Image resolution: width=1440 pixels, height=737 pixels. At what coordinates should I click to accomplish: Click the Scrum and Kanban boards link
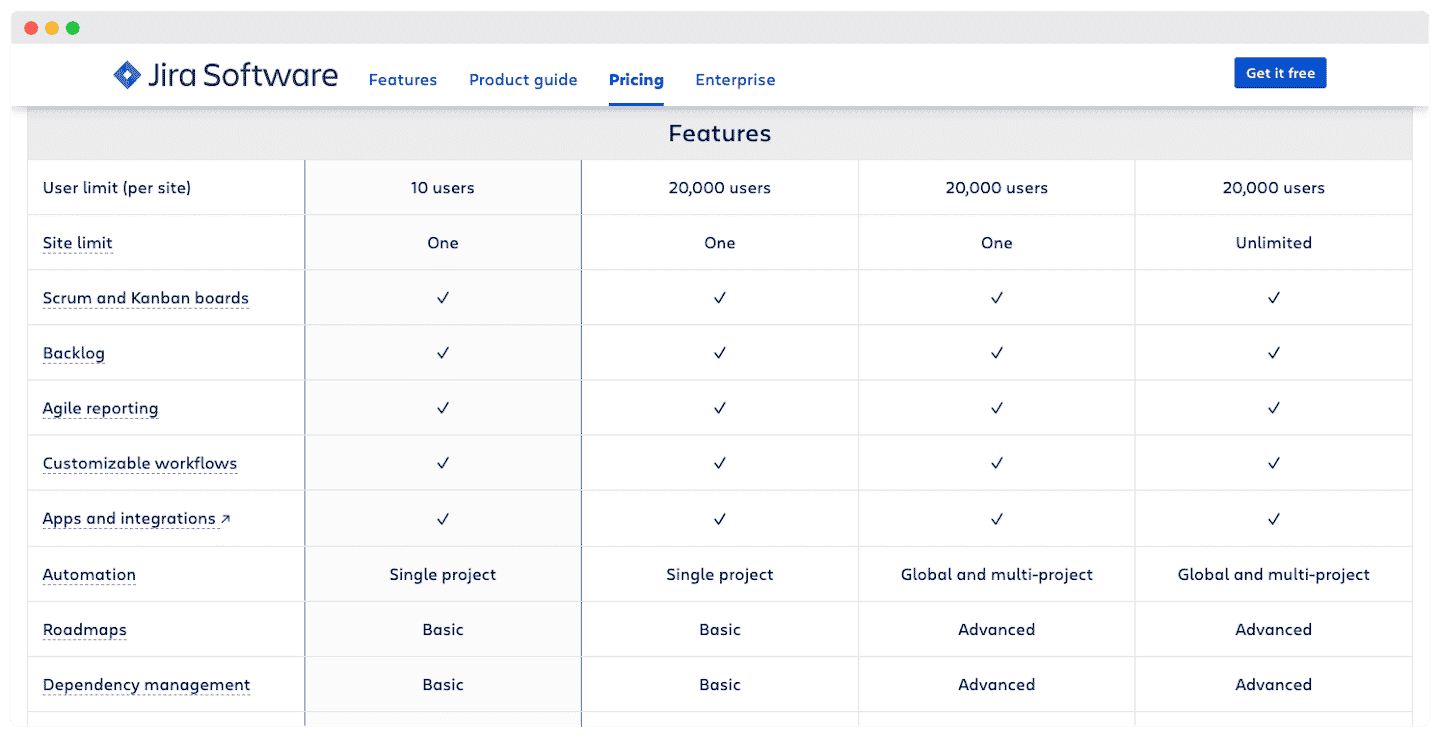tap(146, 298)
